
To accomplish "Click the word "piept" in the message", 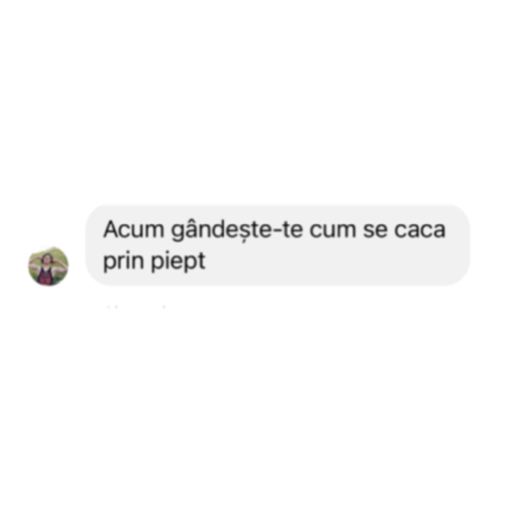I will click(178, 262).
